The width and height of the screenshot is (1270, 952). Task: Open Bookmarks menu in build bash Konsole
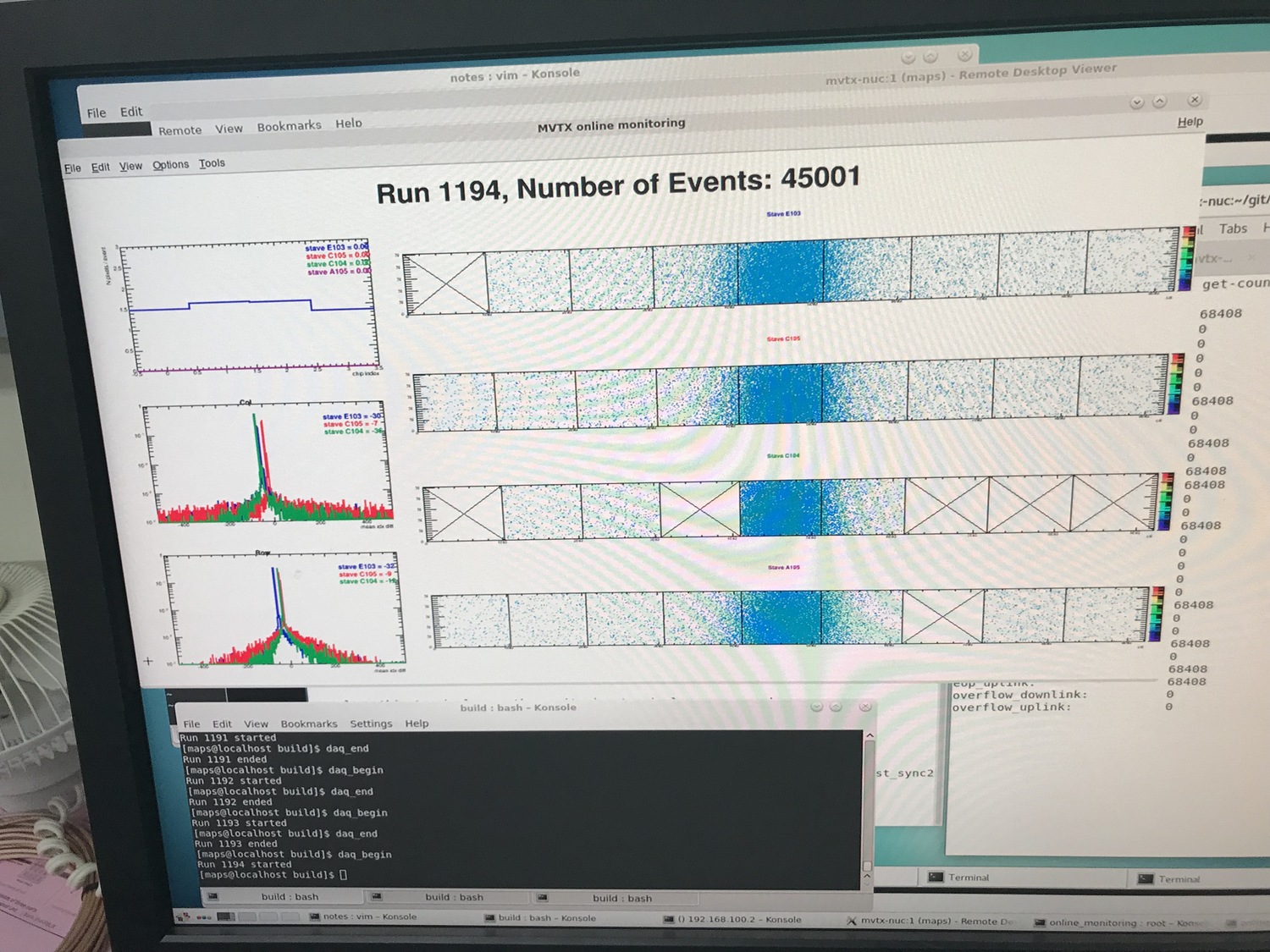309,724
